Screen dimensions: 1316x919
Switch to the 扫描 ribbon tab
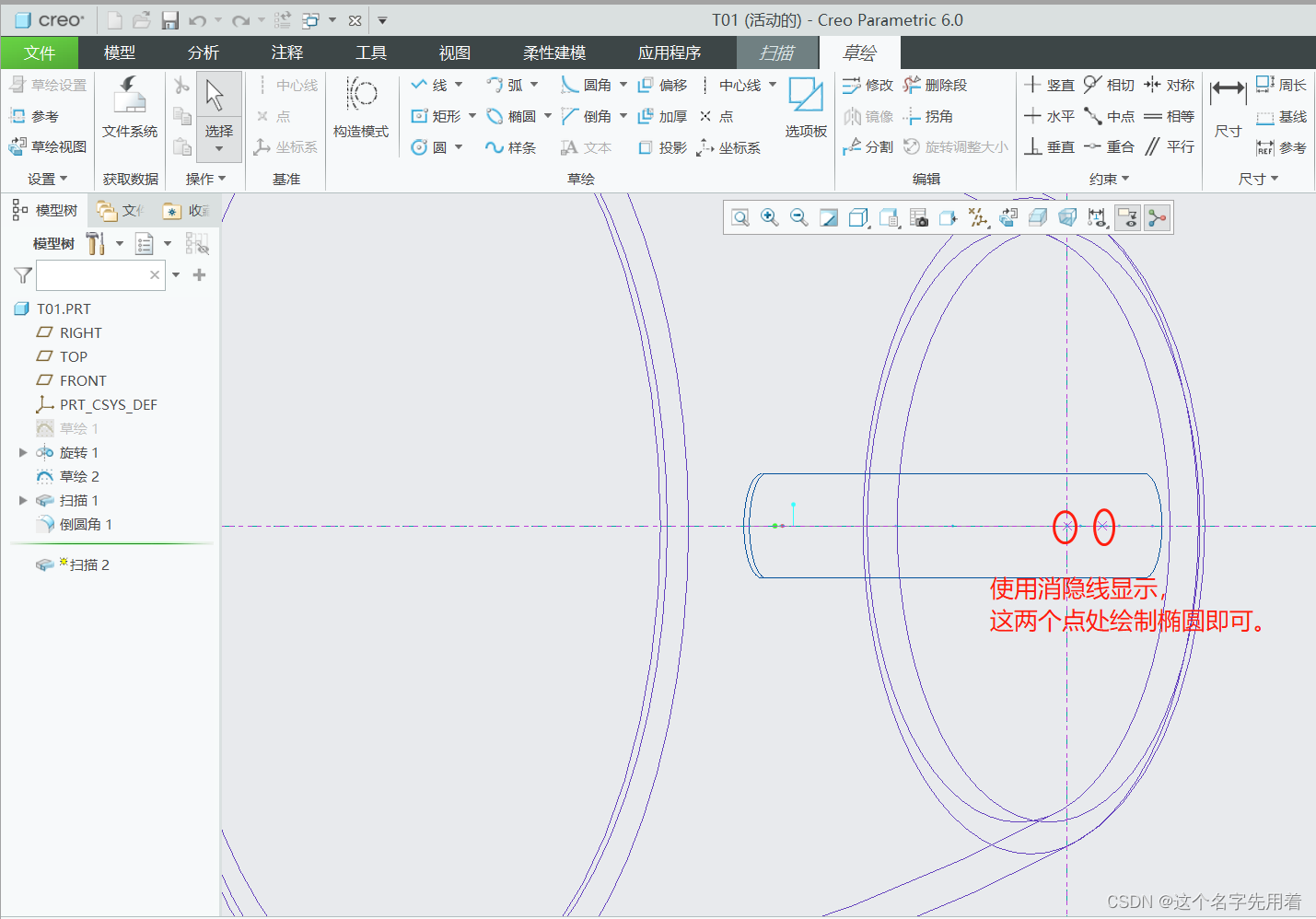click(777, 52)
